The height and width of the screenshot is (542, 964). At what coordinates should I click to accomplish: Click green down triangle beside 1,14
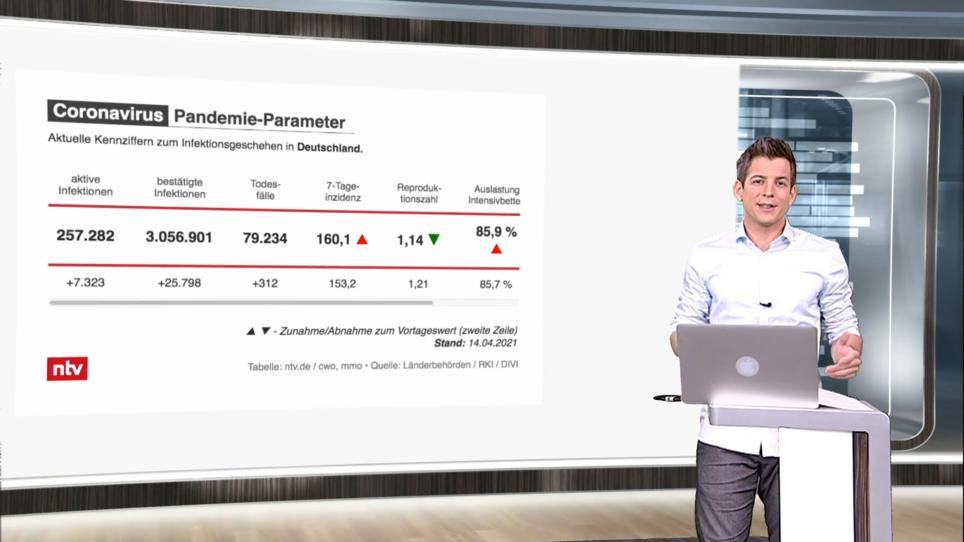coord(433,239)
